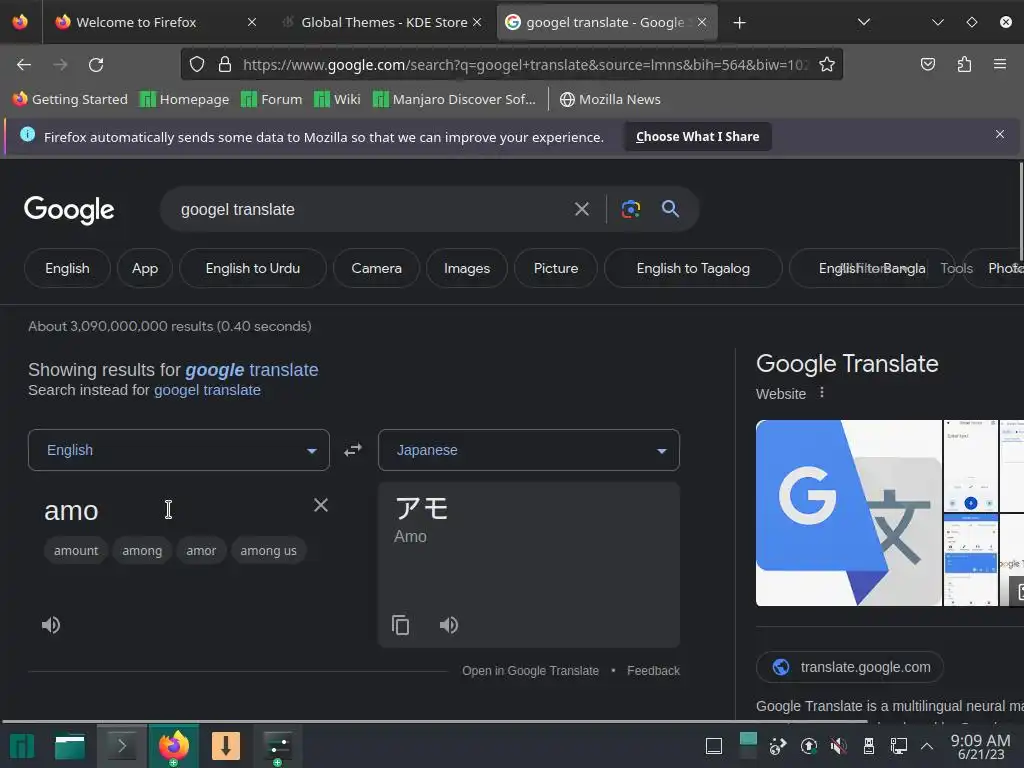List all tabs with the dropdown arrow
Viewport: 1024px width, 768px height.
tap(863, 22)
